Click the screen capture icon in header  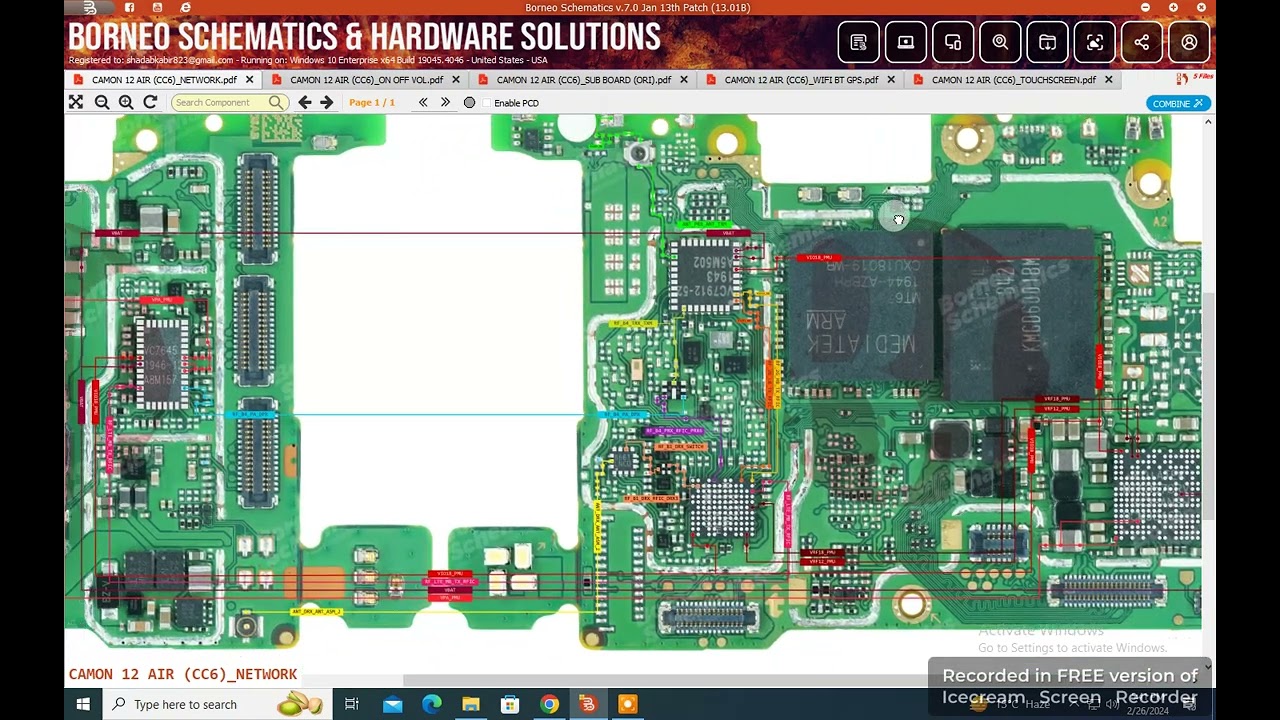[x=1095, y=43]
